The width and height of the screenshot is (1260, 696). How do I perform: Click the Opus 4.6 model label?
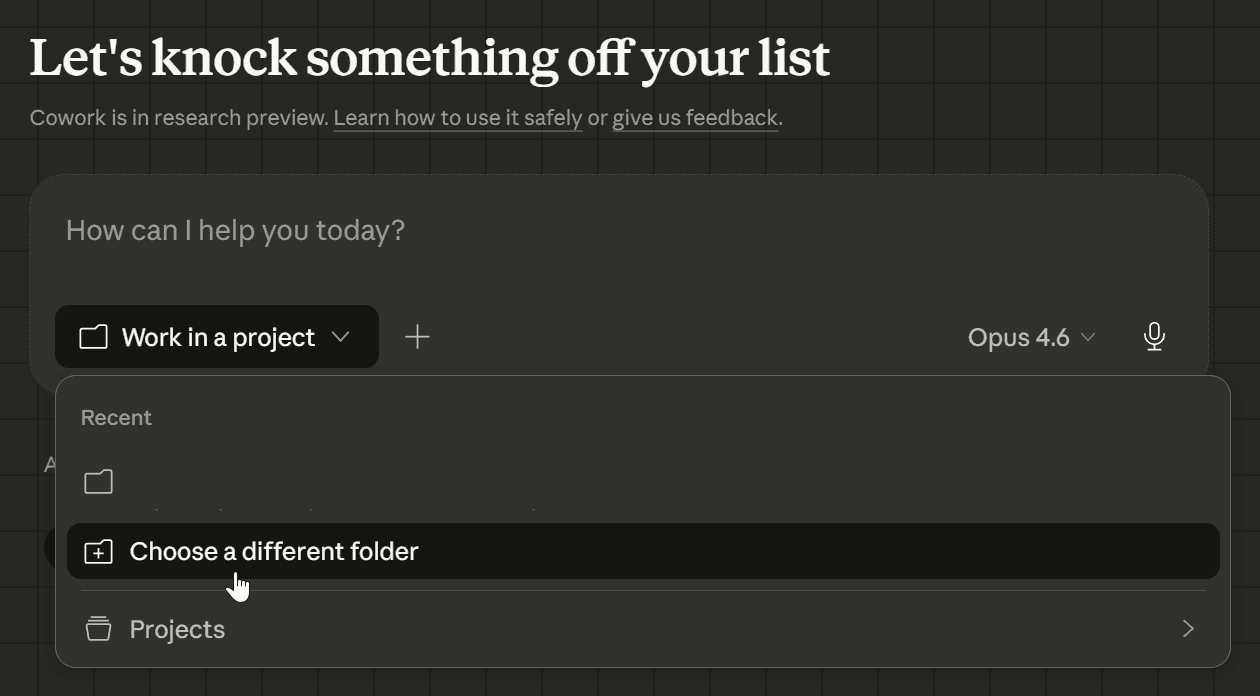click(x=1018, y=337)
